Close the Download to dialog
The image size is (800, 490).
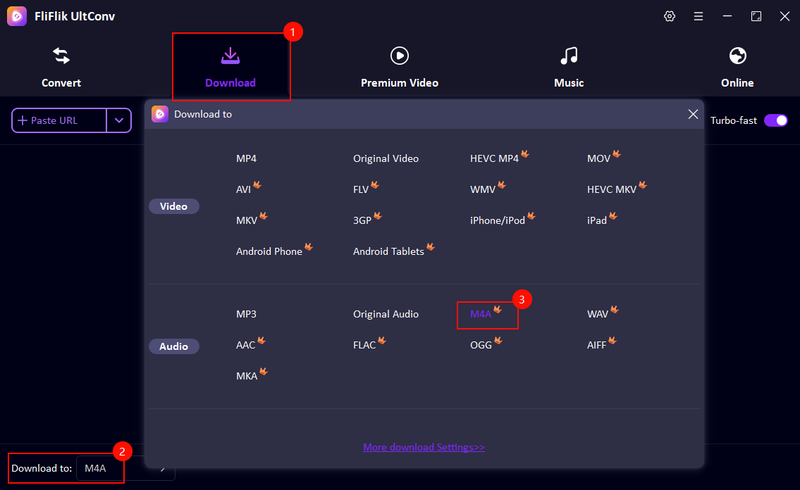tap(693, 114)
